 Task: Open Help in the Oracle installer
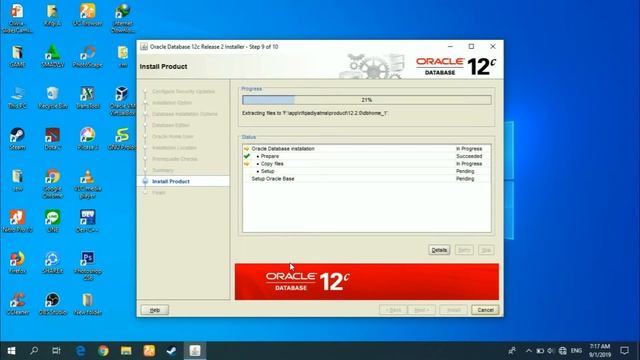[x=155, y=310]
